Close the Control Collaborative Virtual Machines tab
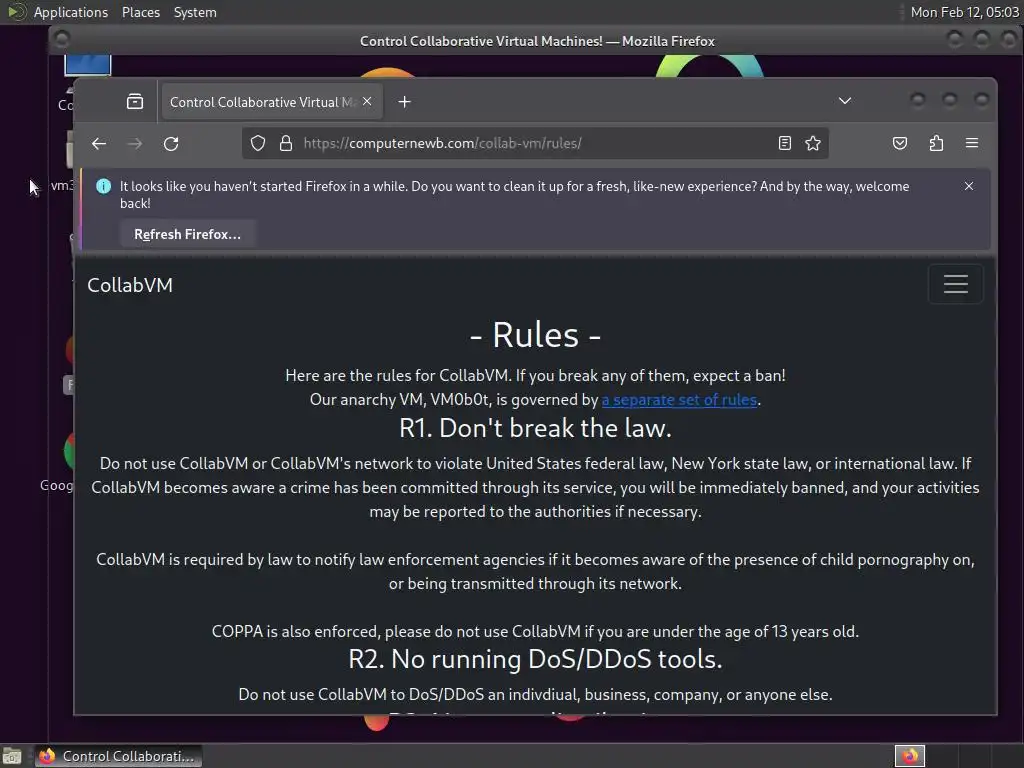The image size is (1024, 768). [367, 101]
